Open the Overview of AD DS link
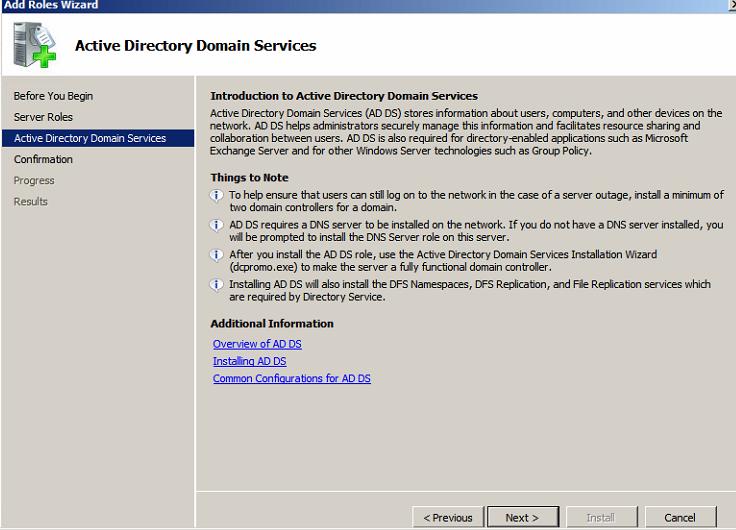This screenshot has height=530, width=736. click(x=257, y=344)
